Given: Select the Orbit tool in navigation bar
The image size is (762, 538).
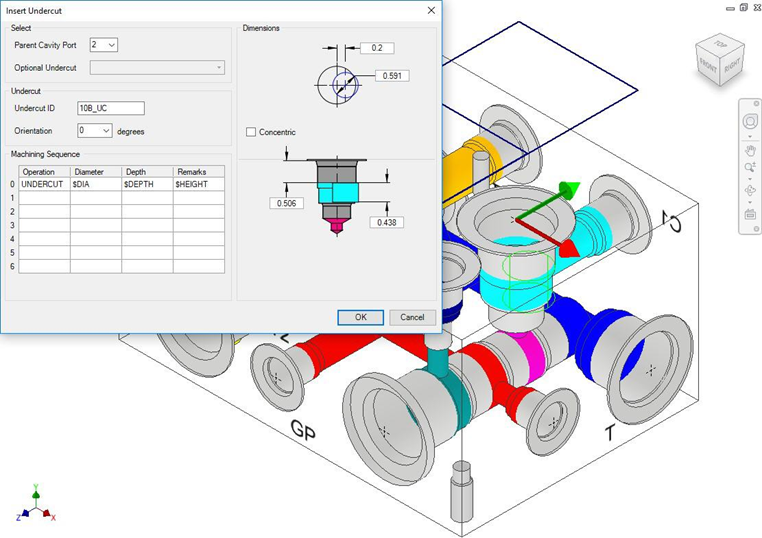Looking at the screenshot, I should [x=749, y=190].
